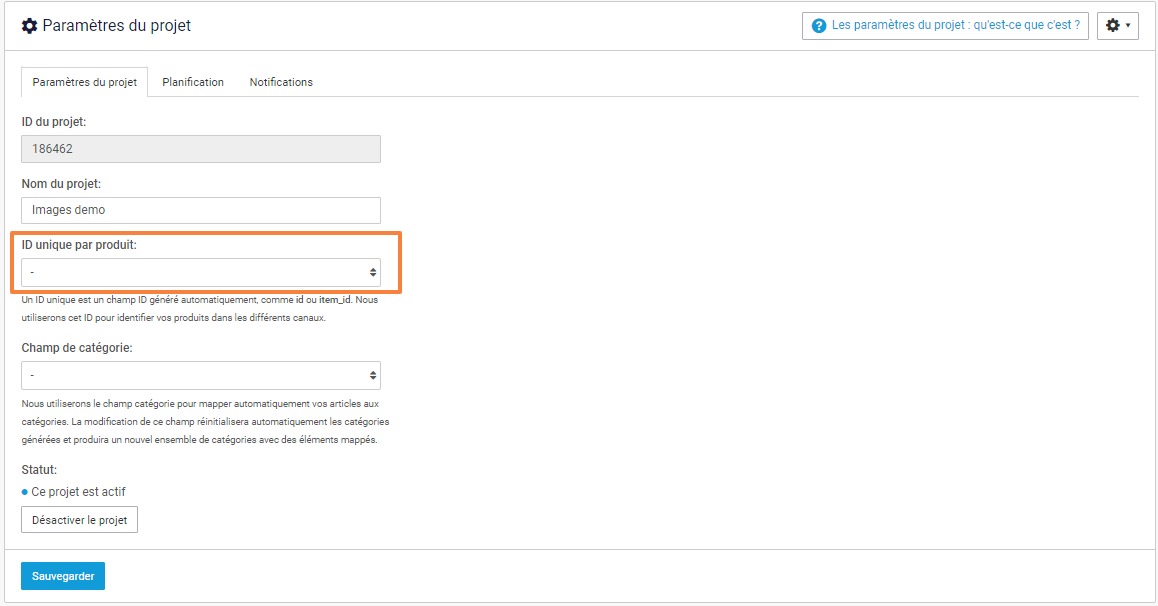Switch to the Planification tab
Image resolution: width=1158 pixels, height=606 pixels.
193,82
